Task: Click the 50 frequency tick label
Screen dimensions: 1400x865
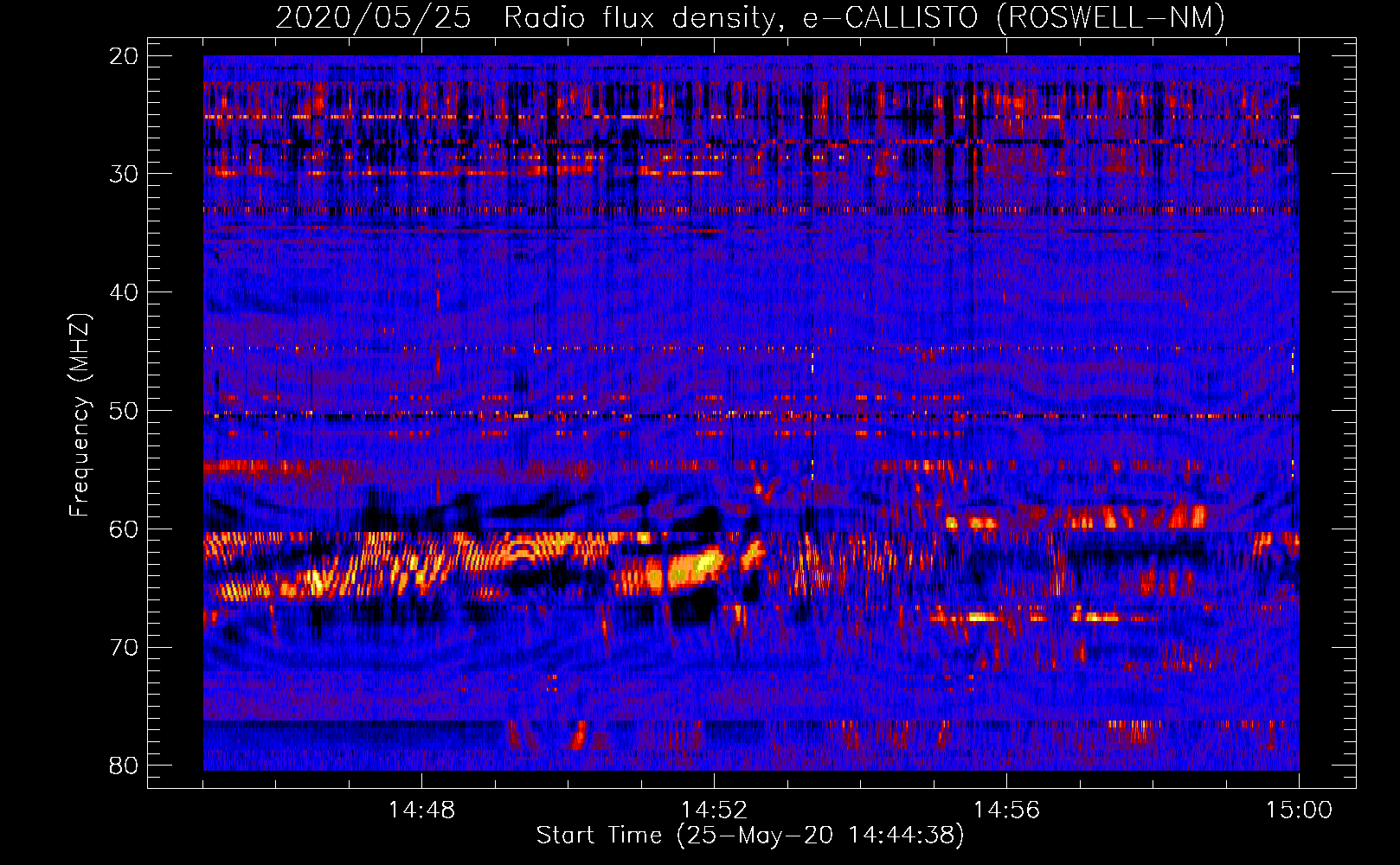Action: pyautogui.click(x=125, y=411)
